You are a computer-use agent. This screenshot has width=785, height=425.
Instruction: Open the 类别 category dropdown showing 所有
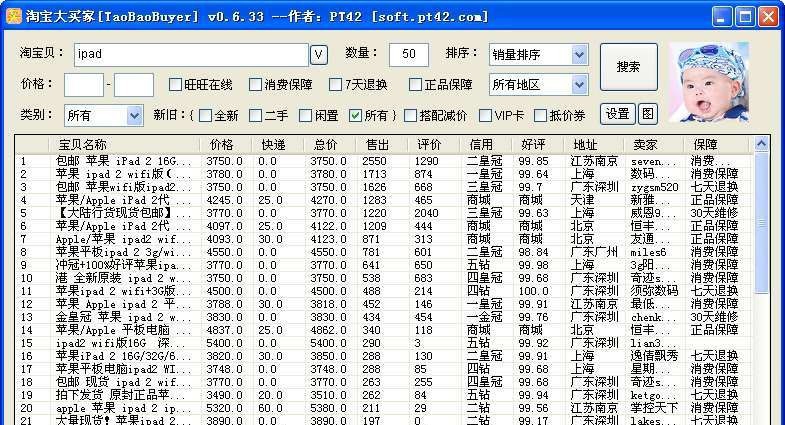pyautogui.click(x=104, y=116)
